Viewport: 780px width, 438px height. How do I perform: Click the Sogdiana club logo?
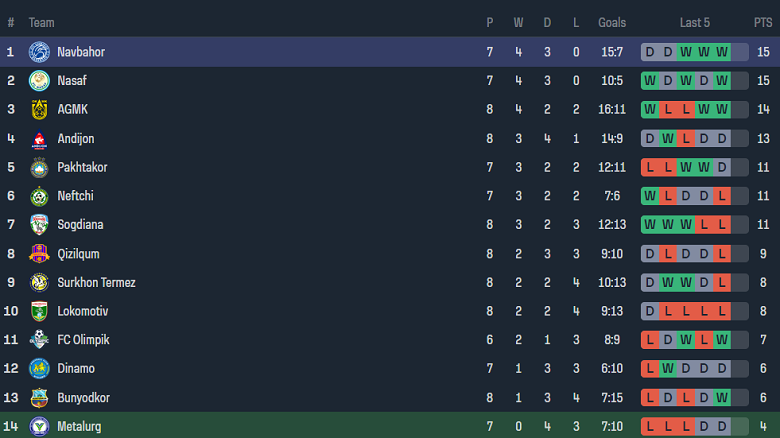[39, 225]
